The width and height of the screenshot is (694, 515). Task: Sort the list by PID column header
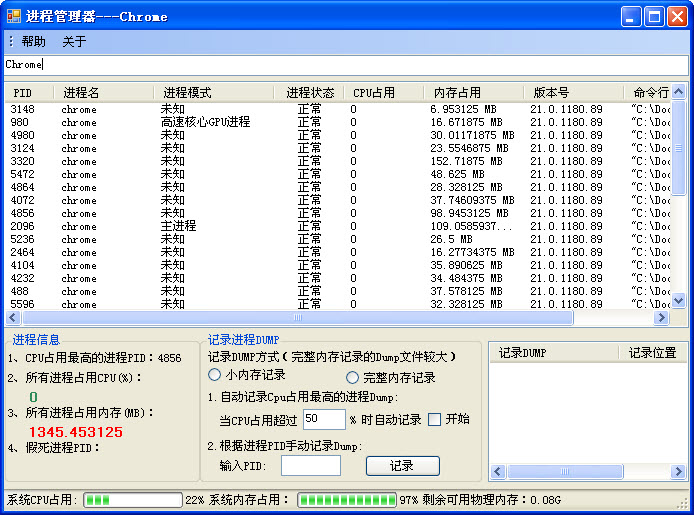22,93
